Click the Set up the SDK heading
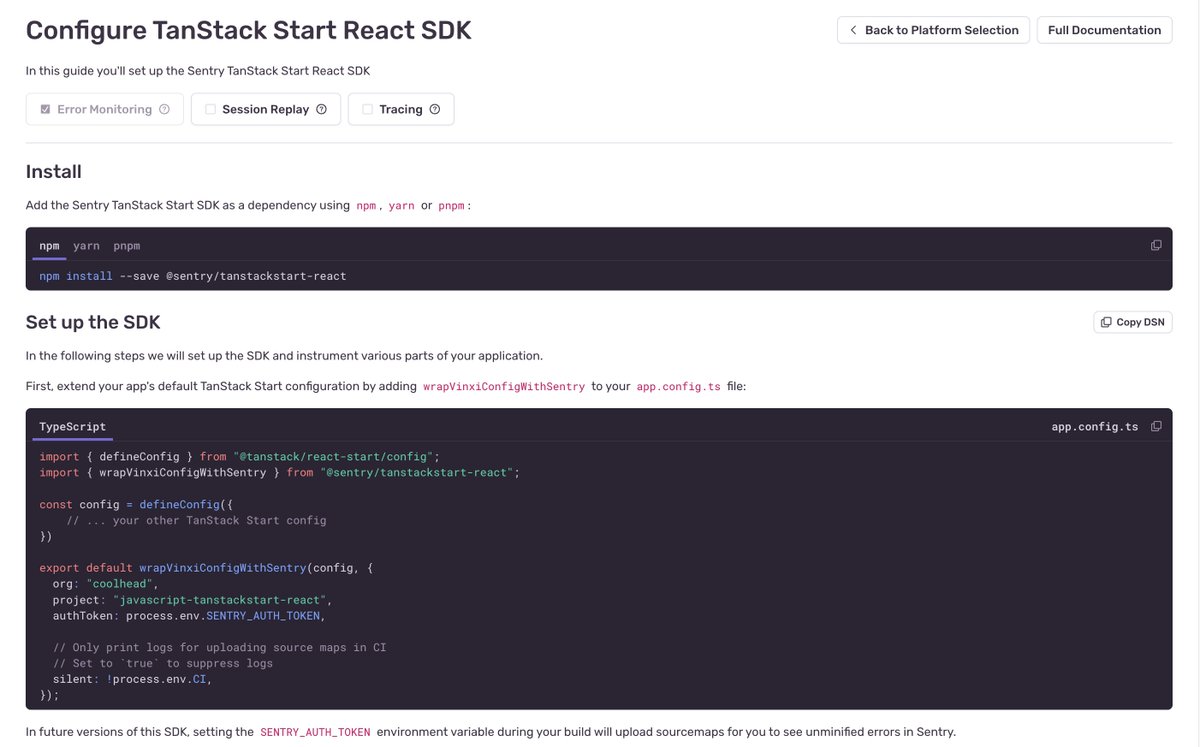Viewport: 1200px width, 747px height. [x=93, y=322]
